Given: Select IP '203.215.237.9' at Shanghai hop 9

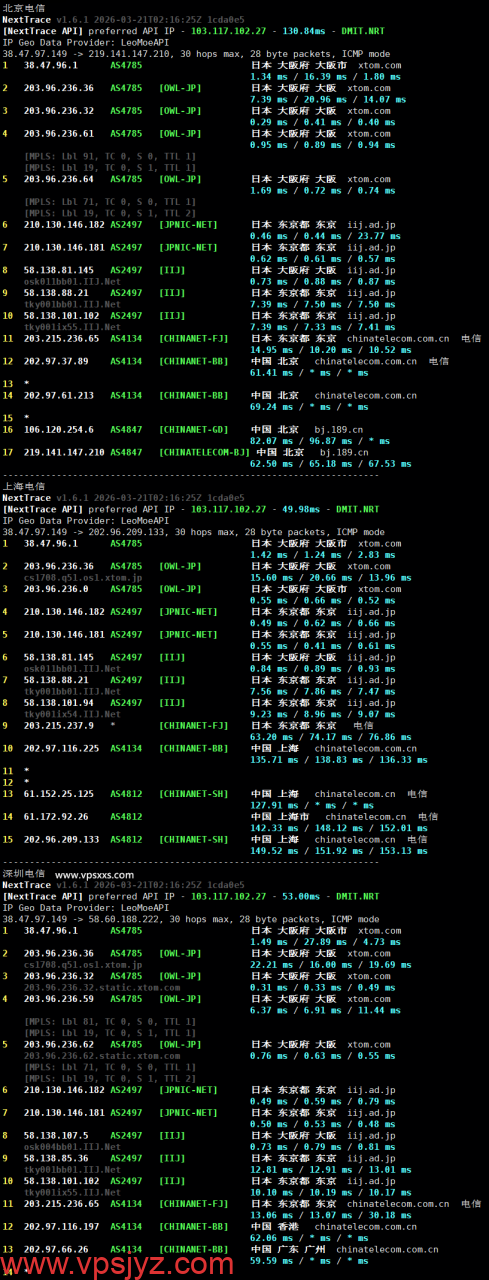Looking at the screenshot, I should pyautogui.click(x=57, y=726).
